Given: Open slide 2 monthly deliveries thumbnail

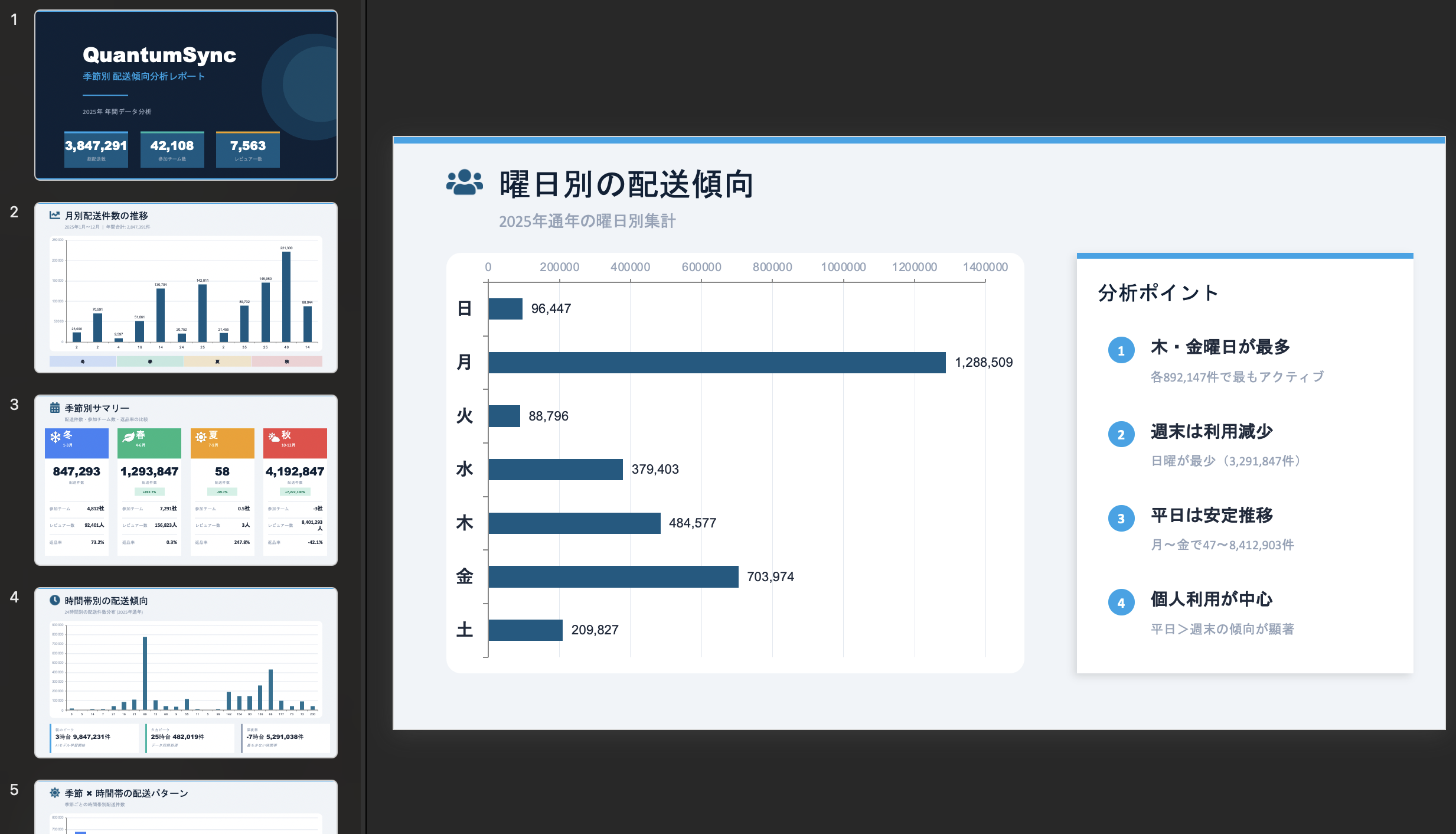Looking at the screenshot, I should click(186, 288).
